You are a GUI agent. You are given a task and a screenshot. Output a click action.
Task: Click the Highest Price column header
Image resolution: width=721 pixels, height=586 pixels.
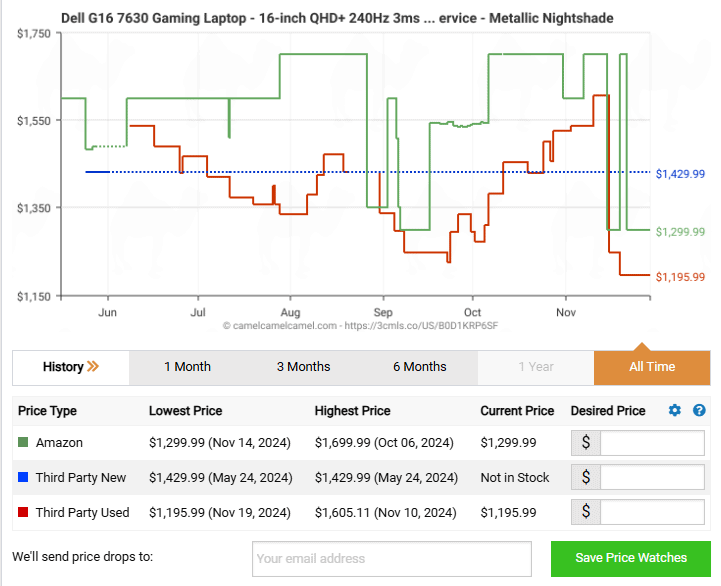click(352, 411)
